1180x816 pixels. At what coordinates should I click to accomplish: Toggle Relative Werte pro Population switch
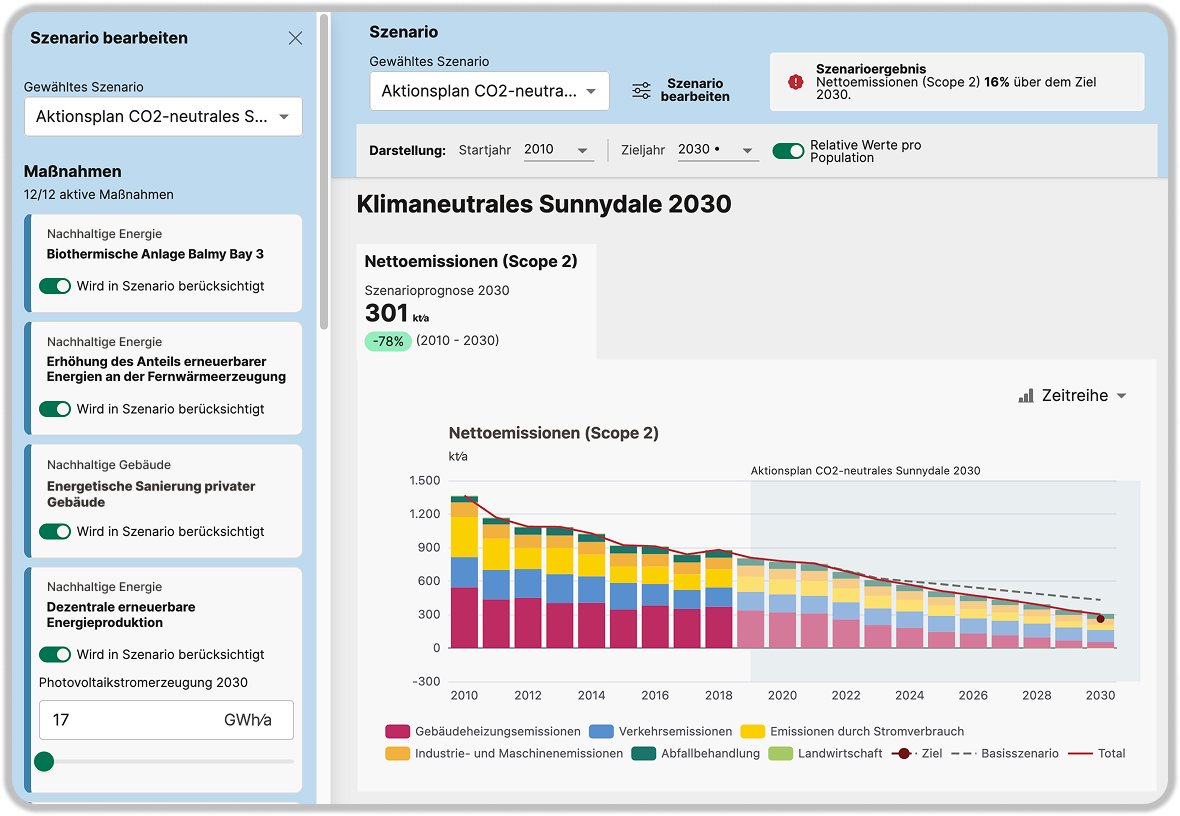pos(789,151)
